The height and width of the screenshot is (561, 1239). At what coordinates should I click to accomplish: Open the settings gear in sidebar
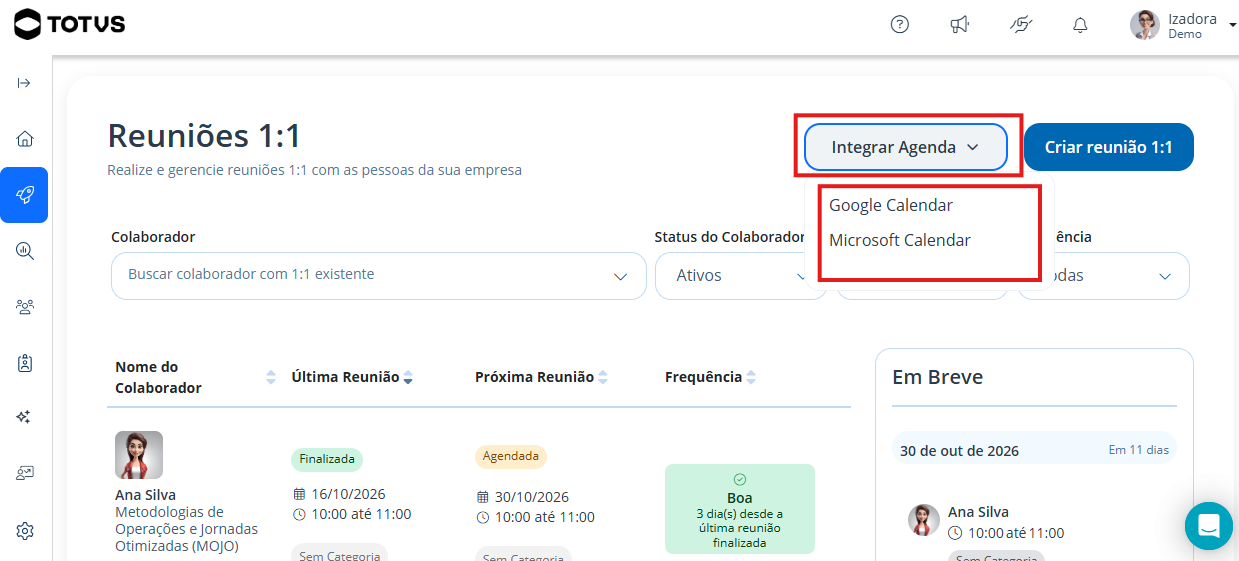click(x=25, y=531)
